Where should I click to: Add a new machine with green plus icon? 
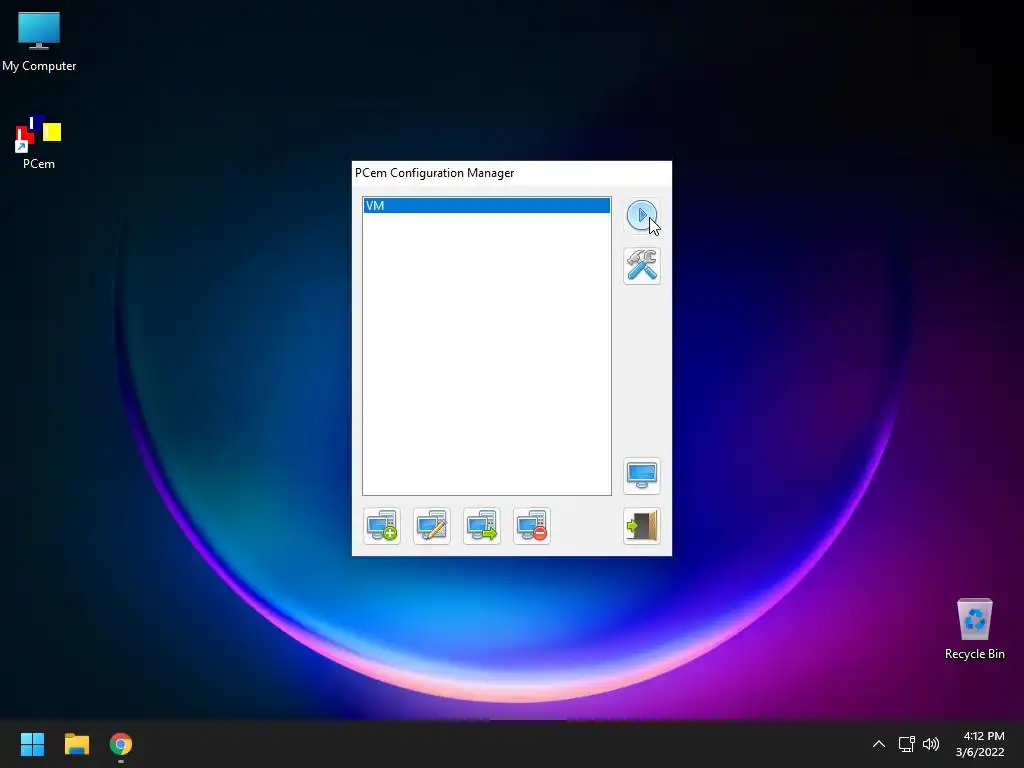pos(382,526)
